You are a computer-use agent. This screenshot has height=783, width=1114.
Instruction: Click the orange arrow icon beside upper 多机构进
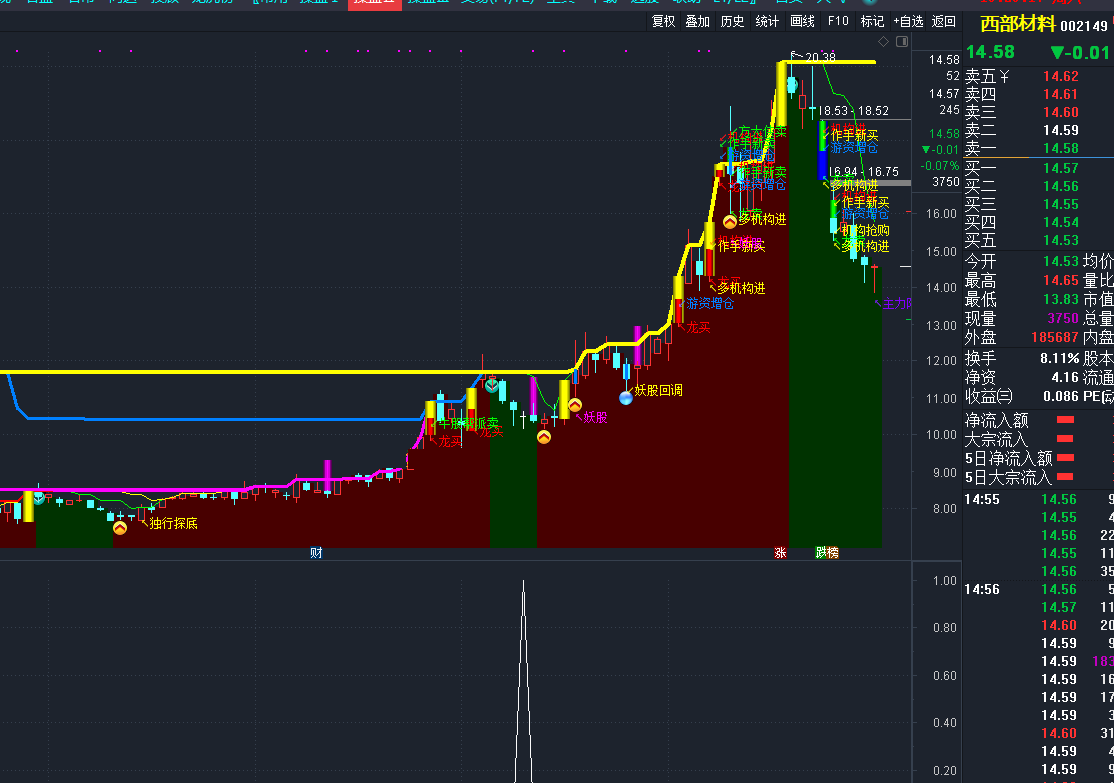pyautogui.click(x=730, y=222)
